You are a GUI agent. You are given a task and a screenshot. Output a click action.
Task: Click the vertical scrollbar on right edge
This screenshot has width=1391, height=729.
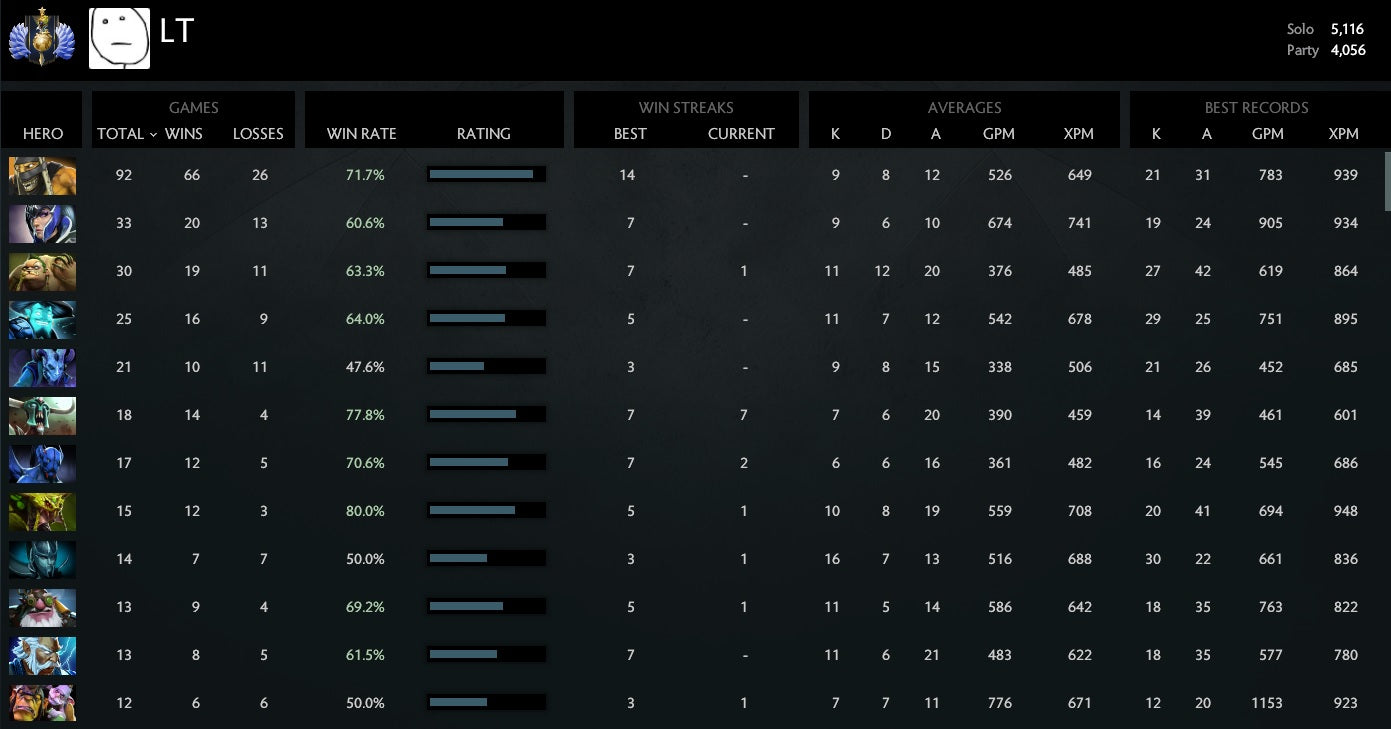click(1386, 181)
